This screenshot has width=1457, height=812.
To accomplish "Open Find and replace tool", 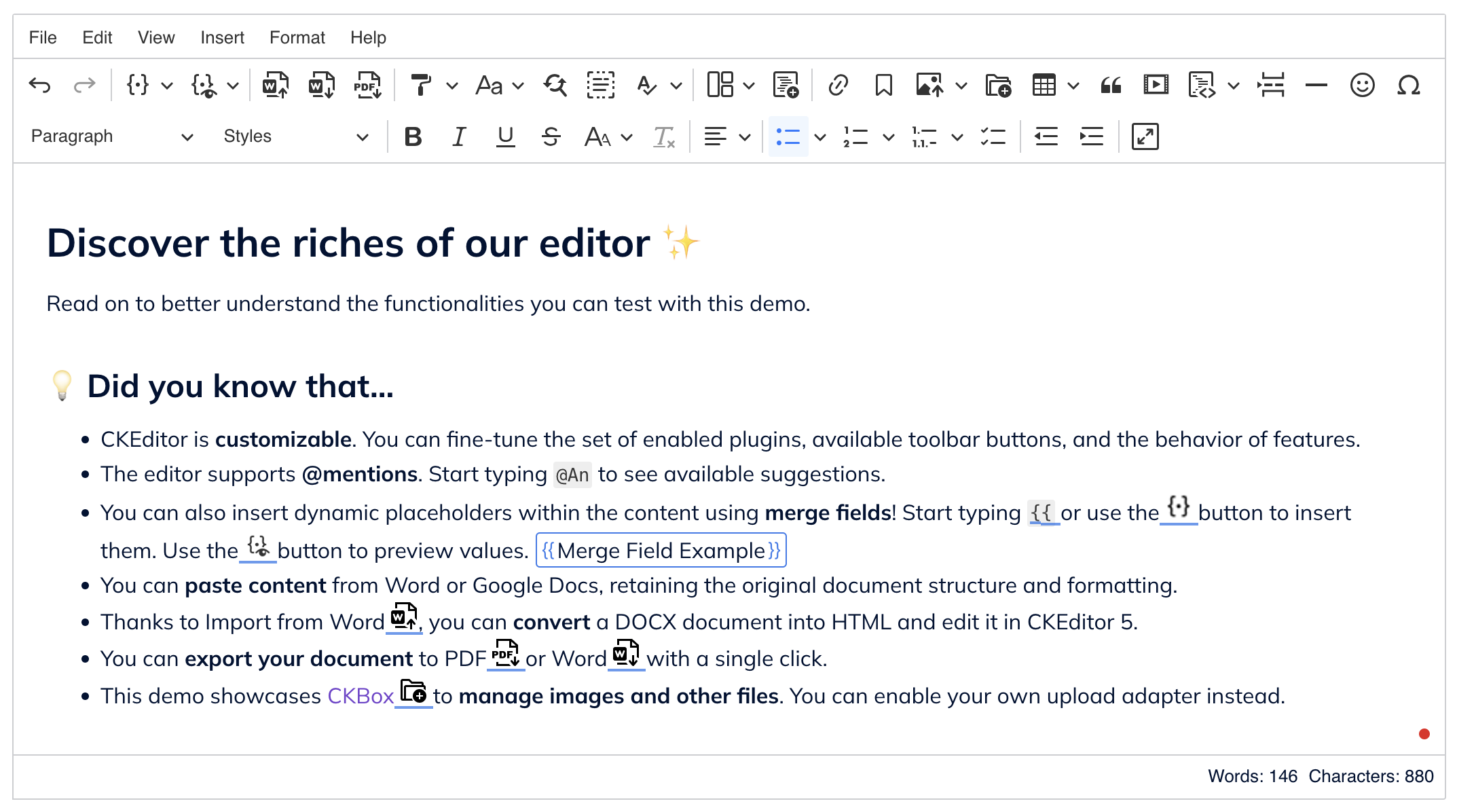I will point(555,86).
